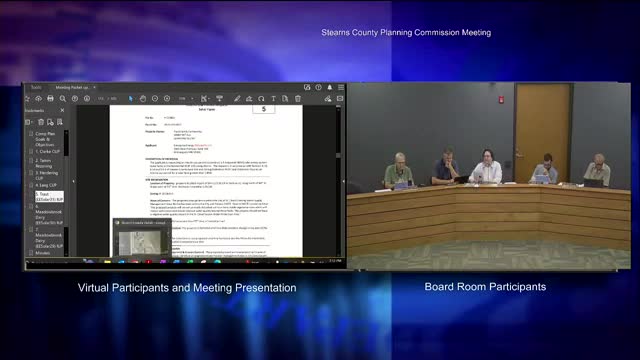This screenshot has height=360, width=640.
Task: Close the Bookmarks panel
Action: coord(62,110)
